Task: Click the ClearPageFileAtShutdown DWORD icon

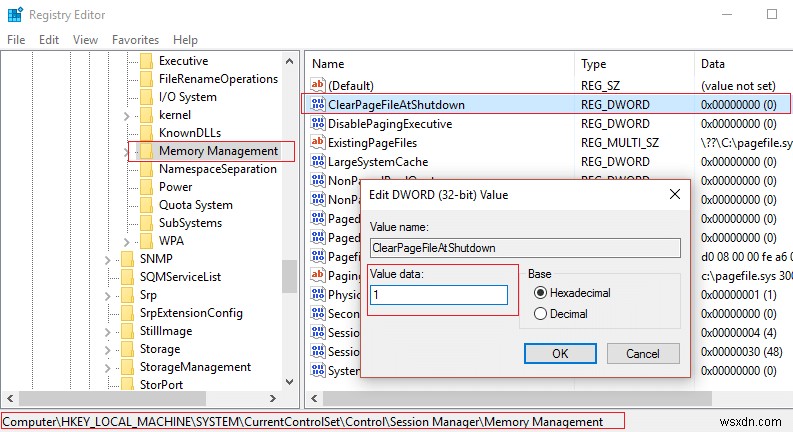Action: click(x=318, y=104)
